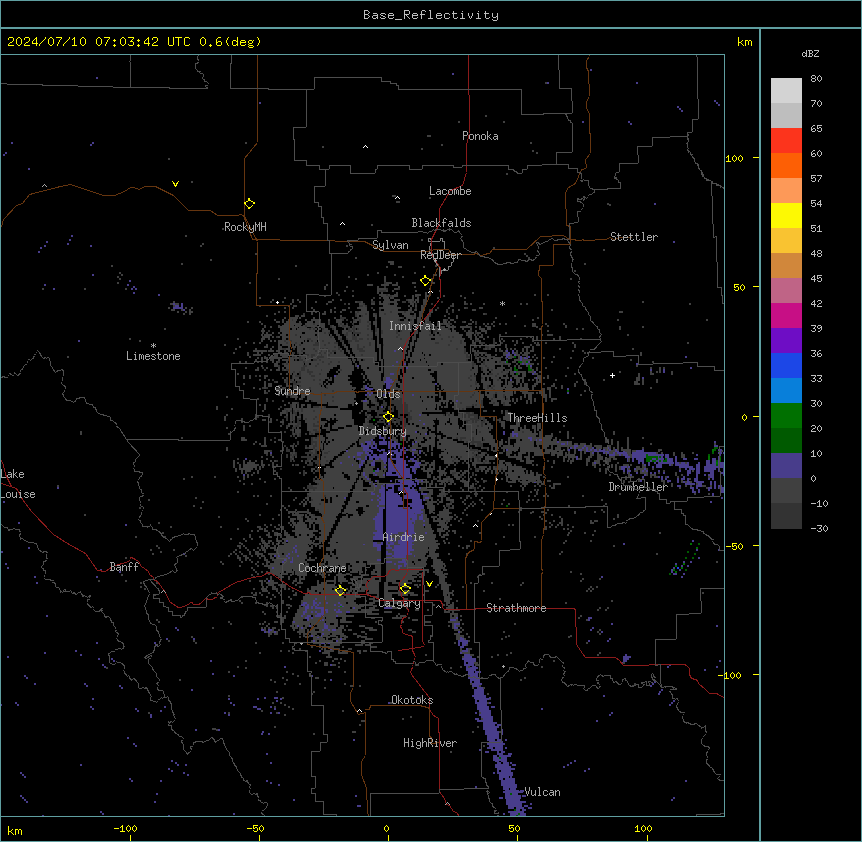Click the -50 tick on right axis
Screen dimensions: 862x842
pyautogui.click(x=734, y=546)
